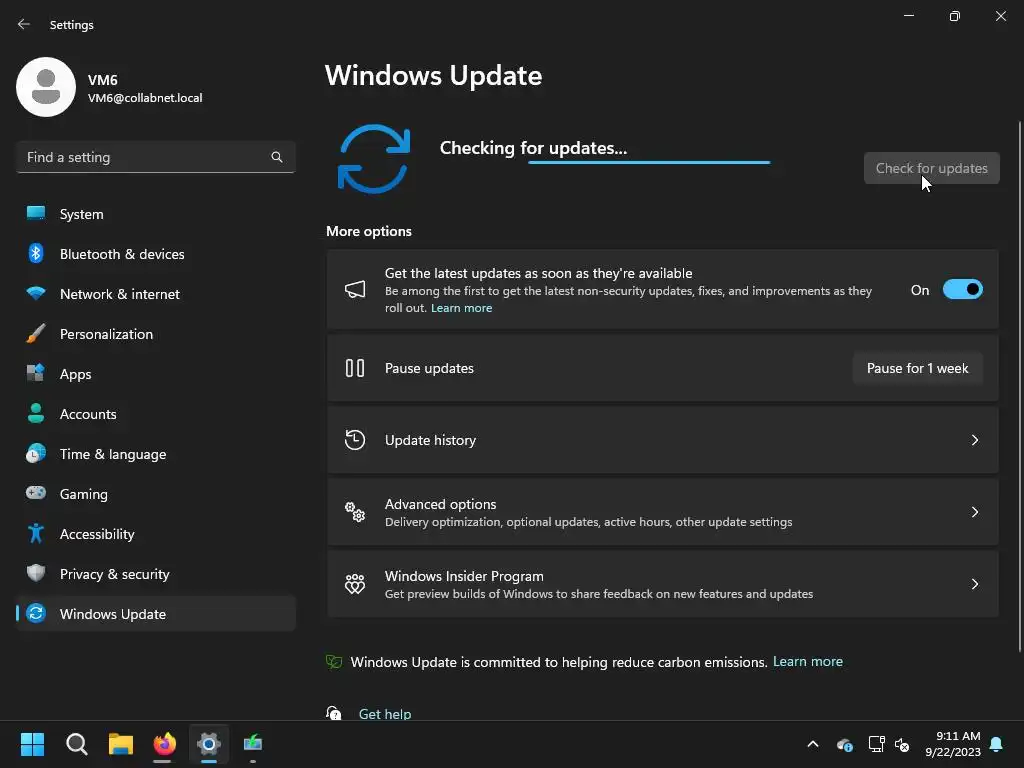
Task: Click the Apps label in sidebar
Action: [x=76, y=374]
